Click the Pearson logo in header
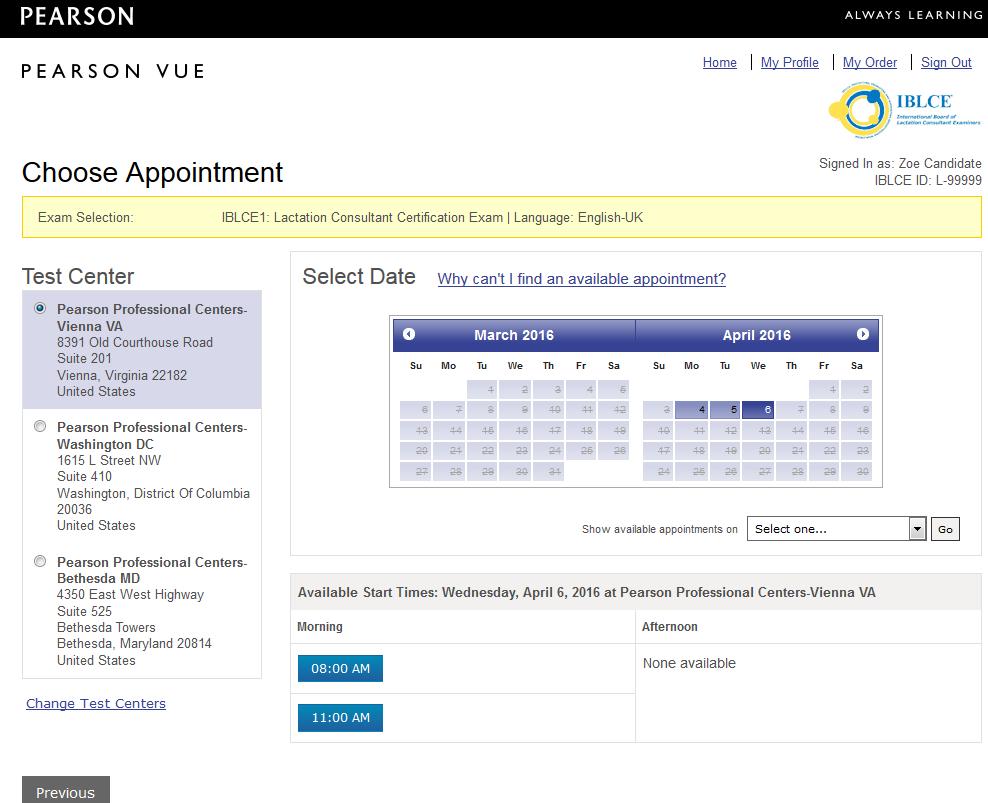The height and width of the screenshot is (803, 988). click(77, 16)
